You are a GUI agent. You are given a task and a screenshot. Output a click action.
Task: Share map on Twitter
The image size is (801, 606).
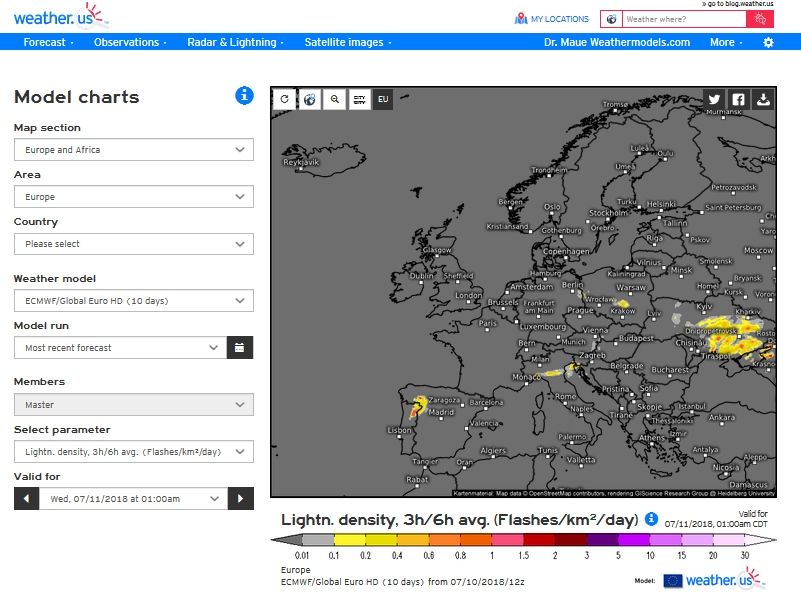point(714,99)
